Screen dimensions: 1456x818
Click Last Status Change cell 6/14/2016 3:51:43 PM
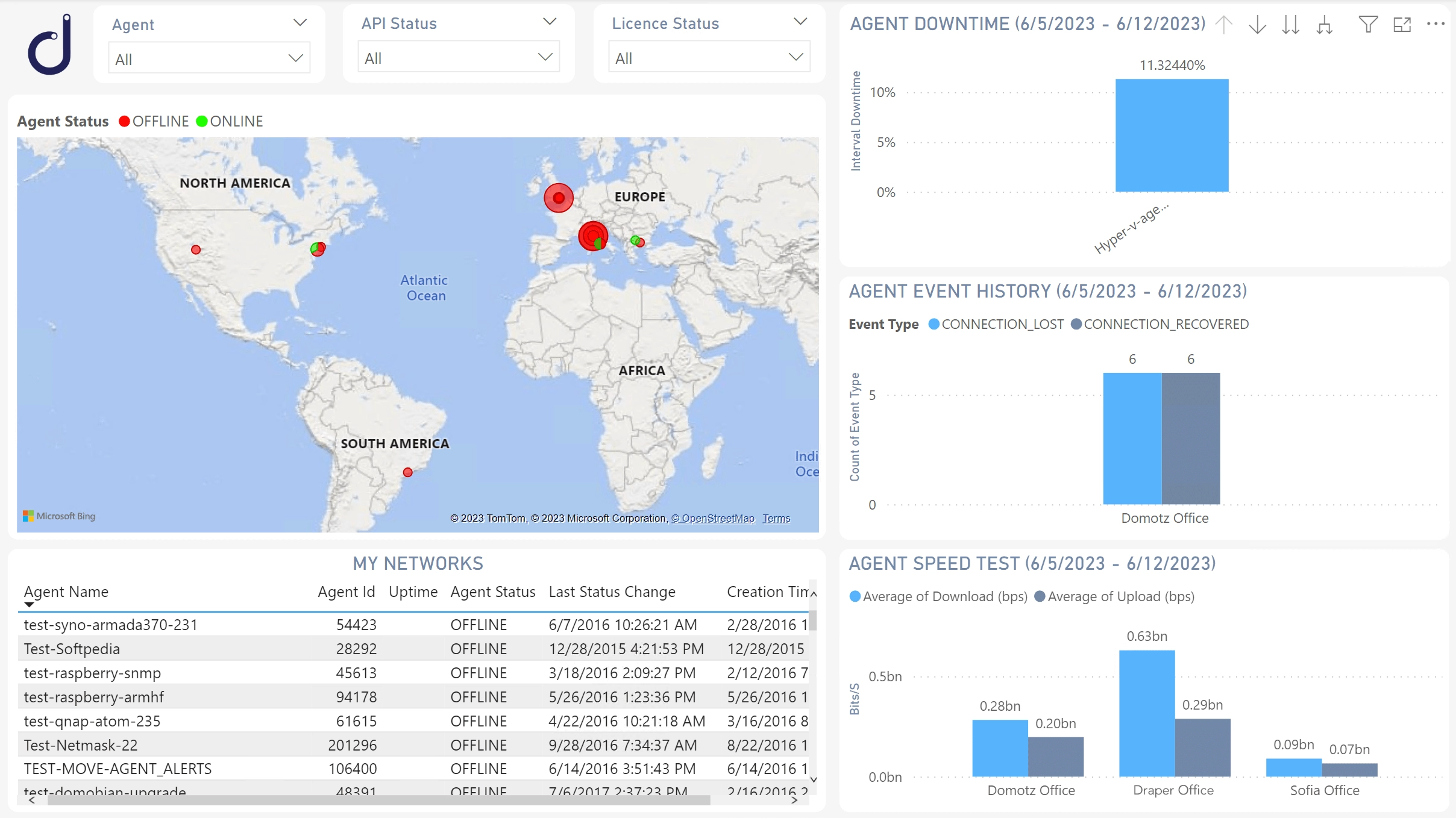(x=622, y=769)
